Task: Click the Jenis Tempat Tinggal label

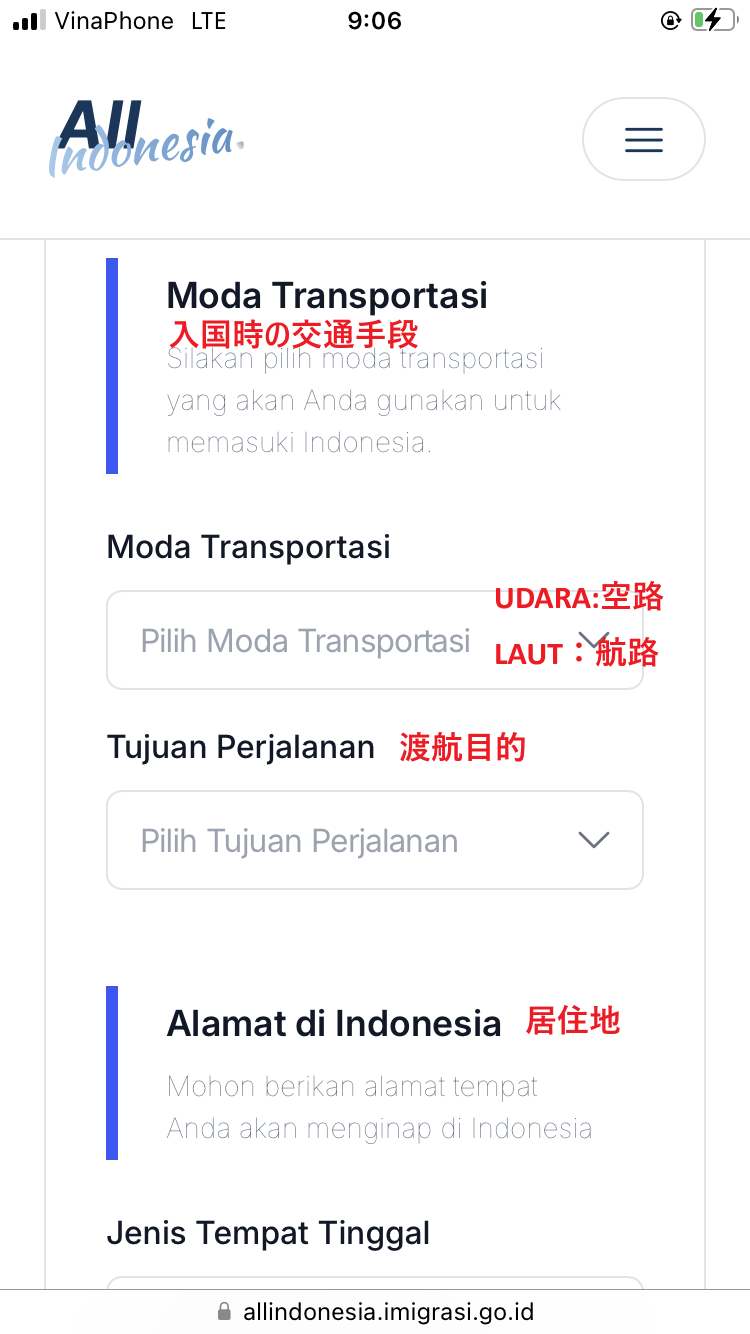Action: pos(268,1233)
